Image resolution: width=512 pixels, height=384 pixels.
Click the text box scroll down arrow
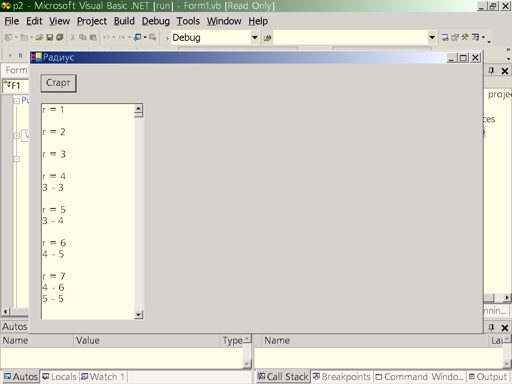coord(138,314)
